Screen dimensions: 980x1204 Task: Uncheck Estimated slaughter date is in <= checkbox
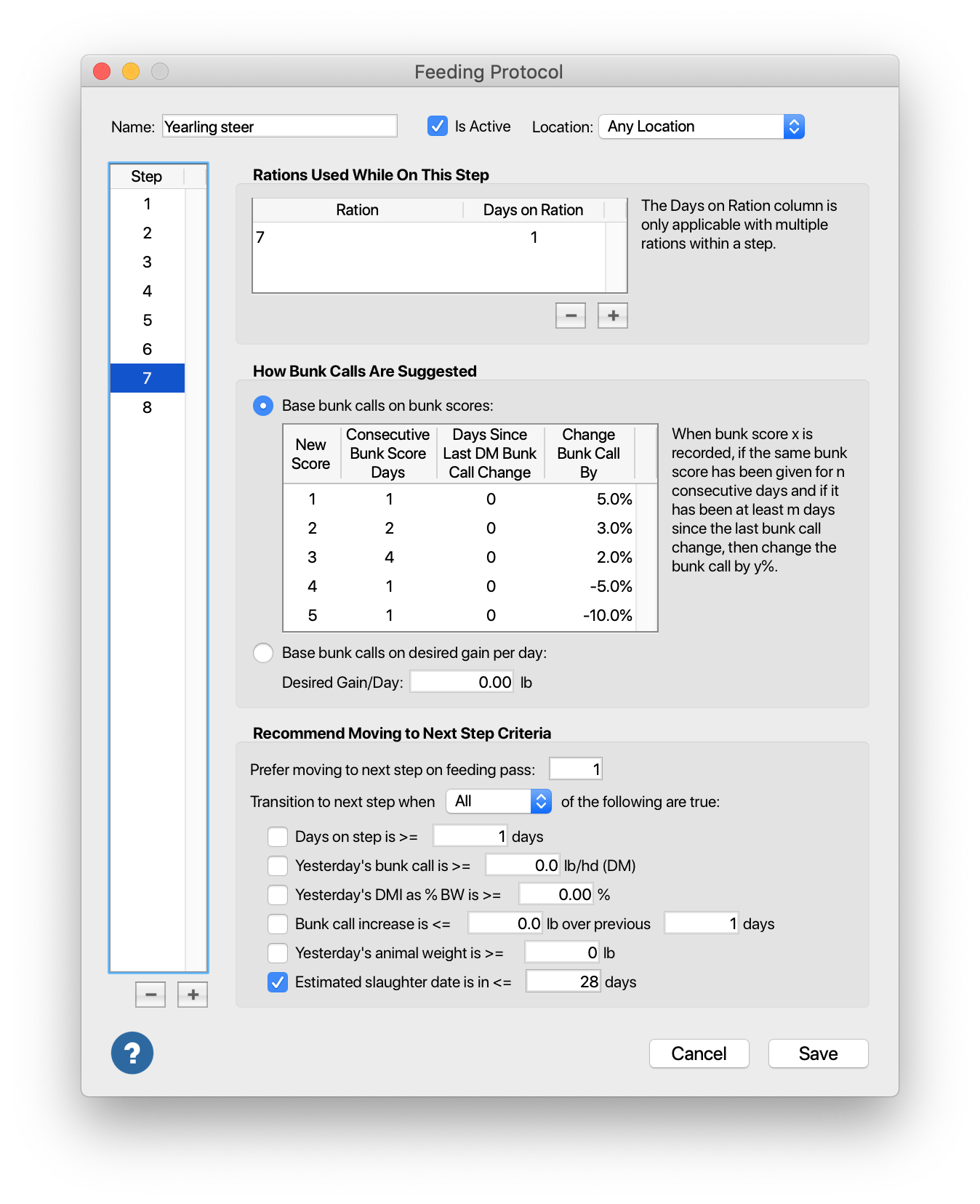[278, 982]
